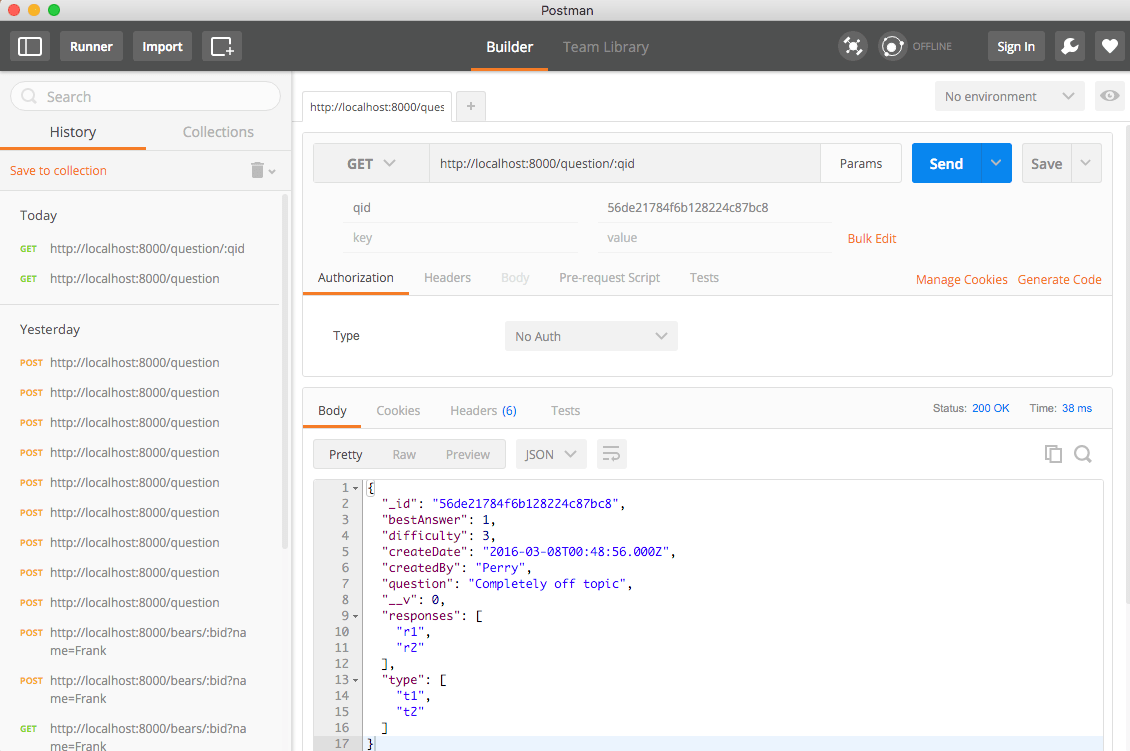Open the No Auth type dropdown

[590, 336]
